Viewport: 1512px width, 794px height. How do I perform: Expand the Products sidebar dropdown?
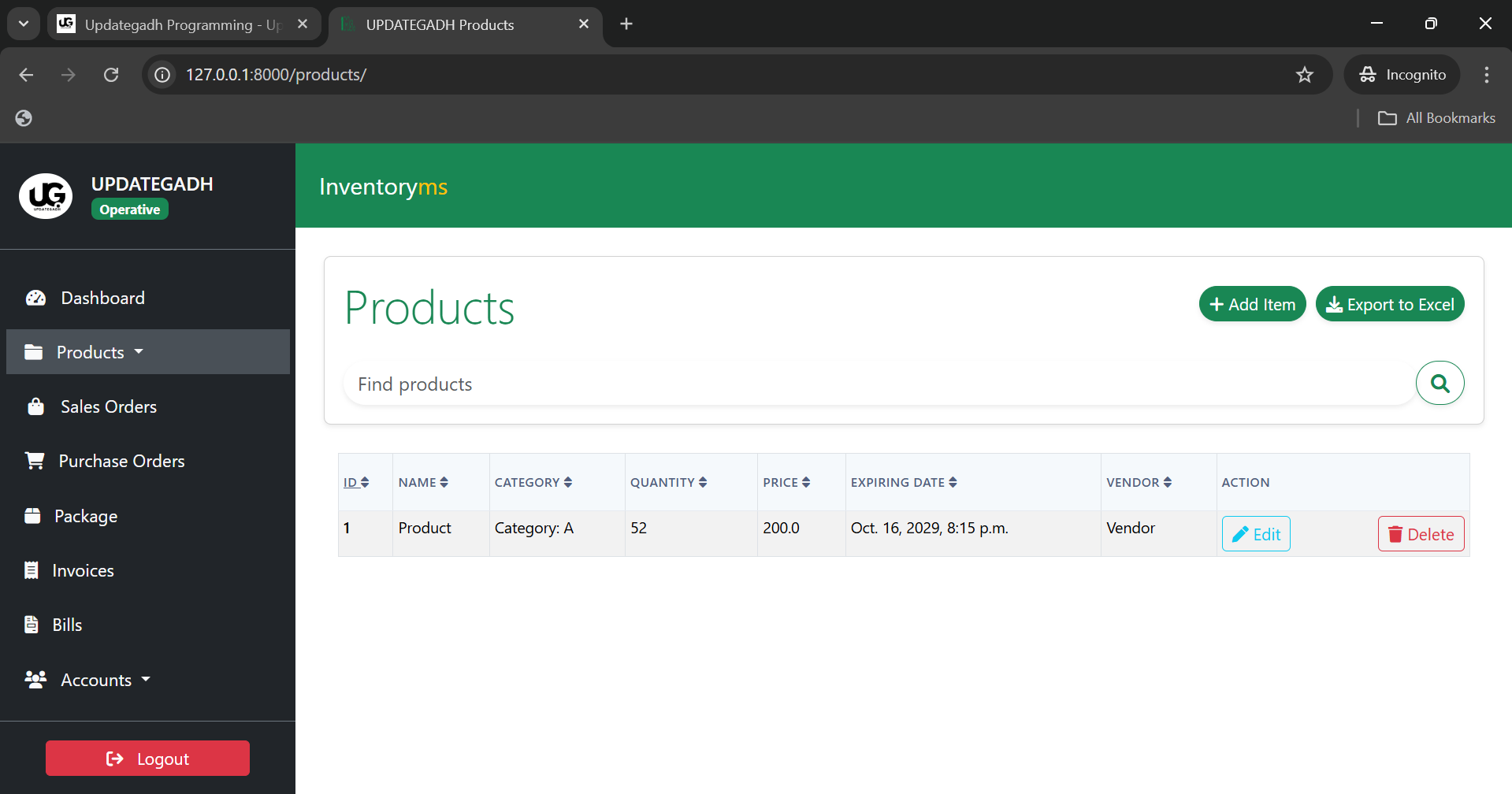[148, 352]
